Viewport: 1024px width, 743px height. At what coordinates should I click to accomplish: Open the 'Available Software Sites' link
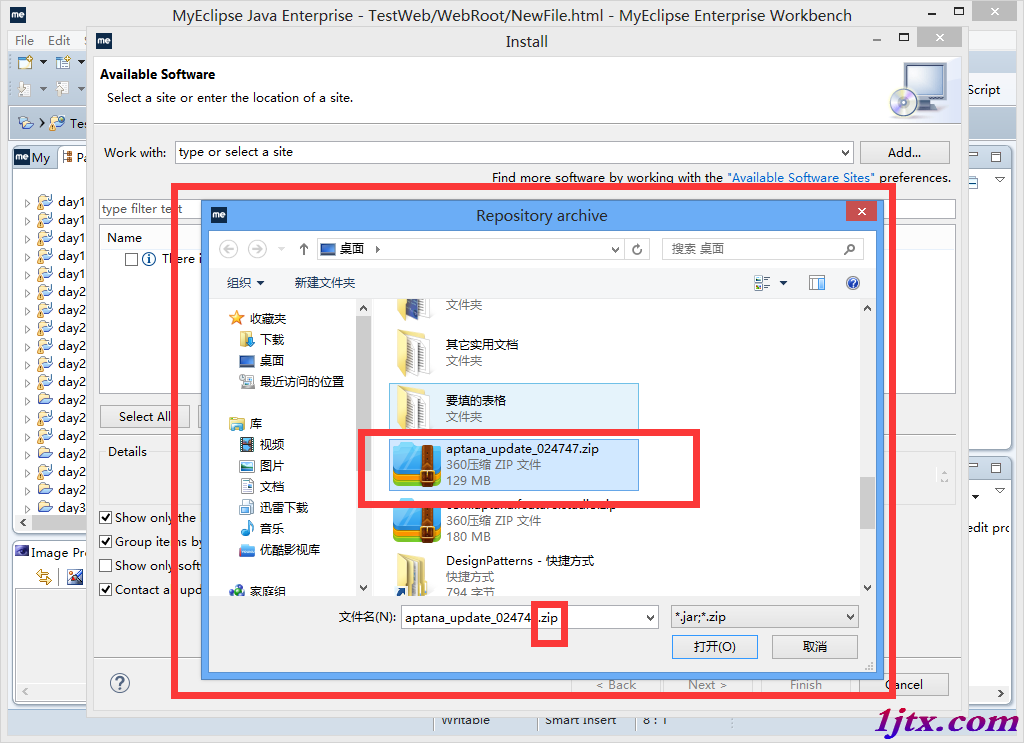point(801,178)
